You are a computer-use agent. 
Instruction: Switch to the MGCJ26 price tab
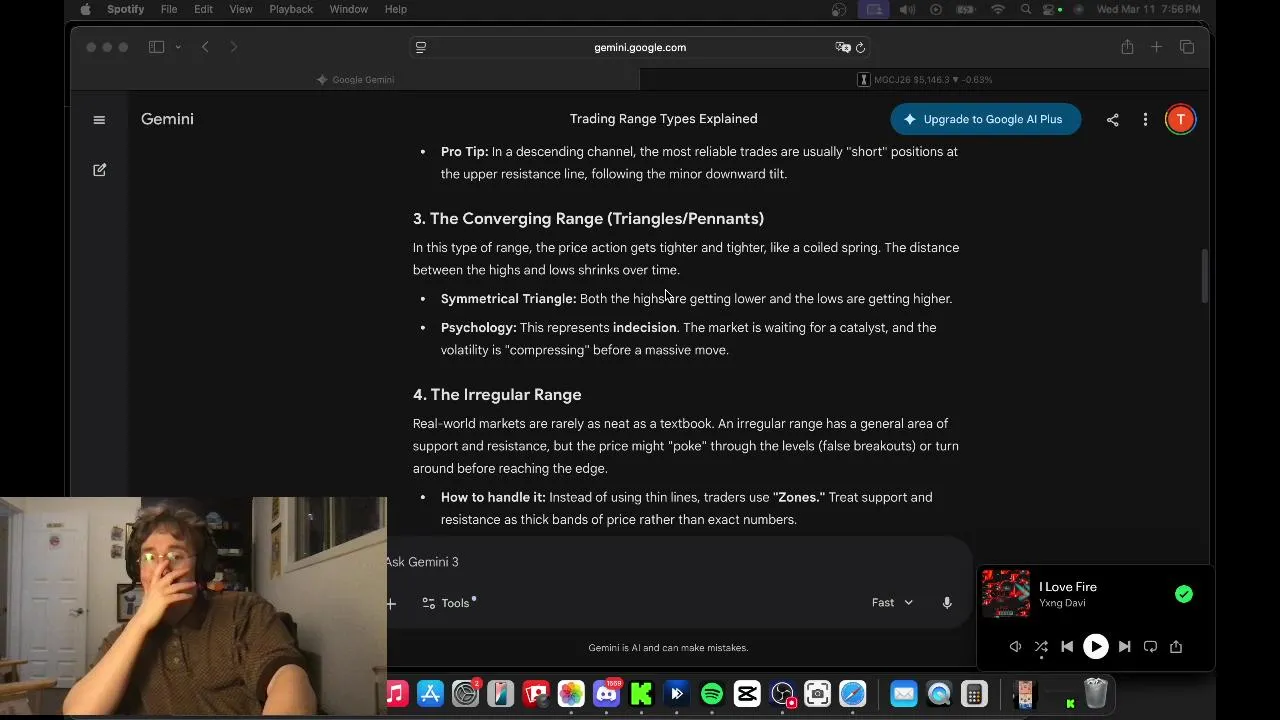pyautogui.click(x=925, y=80)
